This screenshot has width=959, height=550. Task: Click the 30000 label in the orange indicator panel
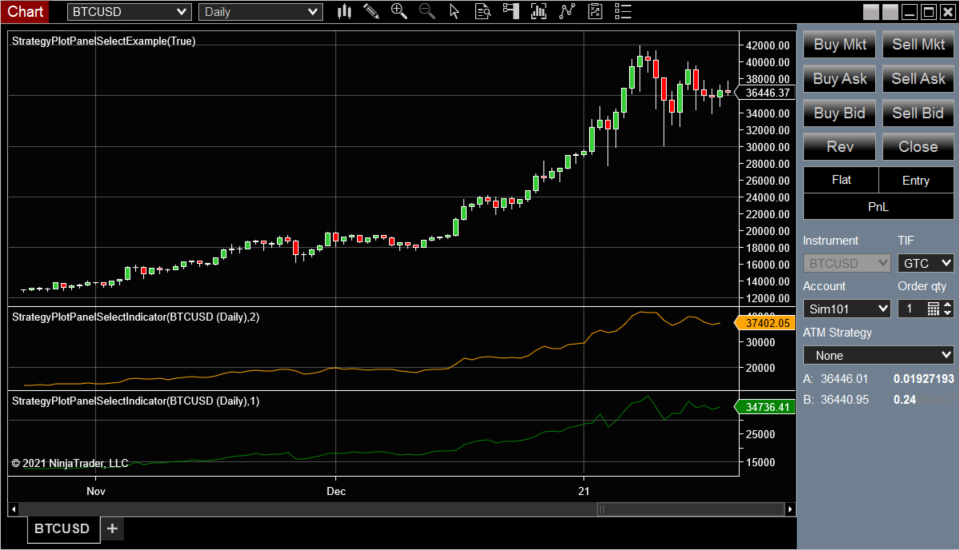[760, 343]
